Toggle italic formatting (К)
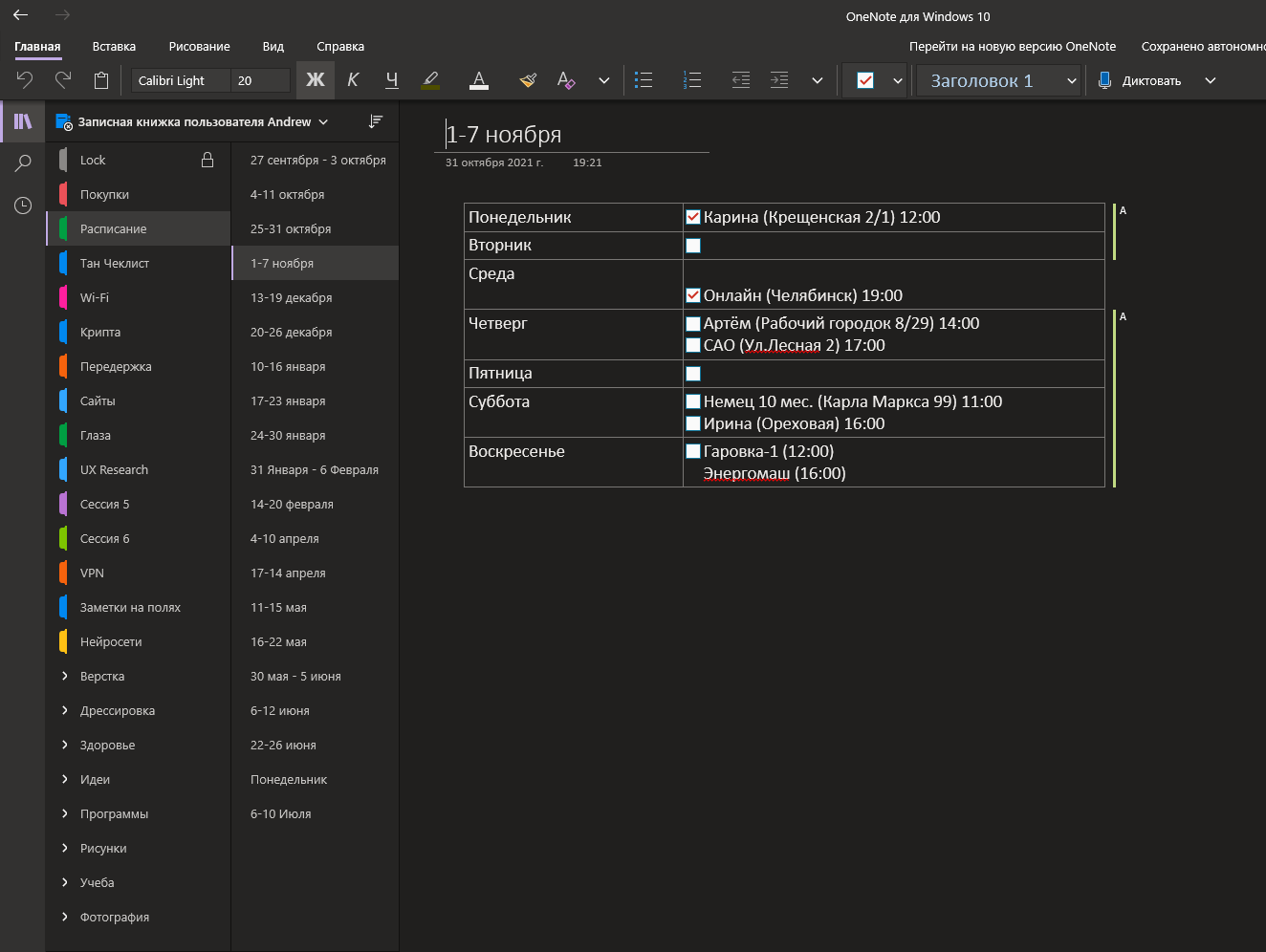 353,80
